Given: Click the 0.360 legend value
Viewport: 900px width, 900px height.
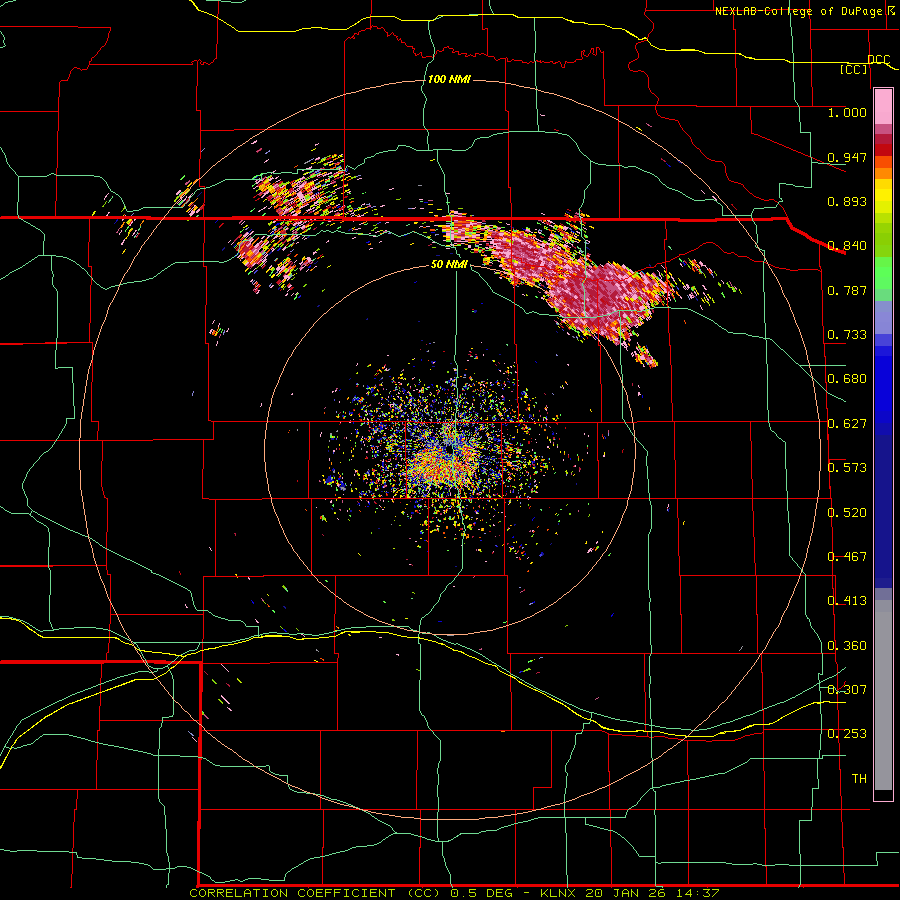Looking at the screenshot, I should (847, 645).
